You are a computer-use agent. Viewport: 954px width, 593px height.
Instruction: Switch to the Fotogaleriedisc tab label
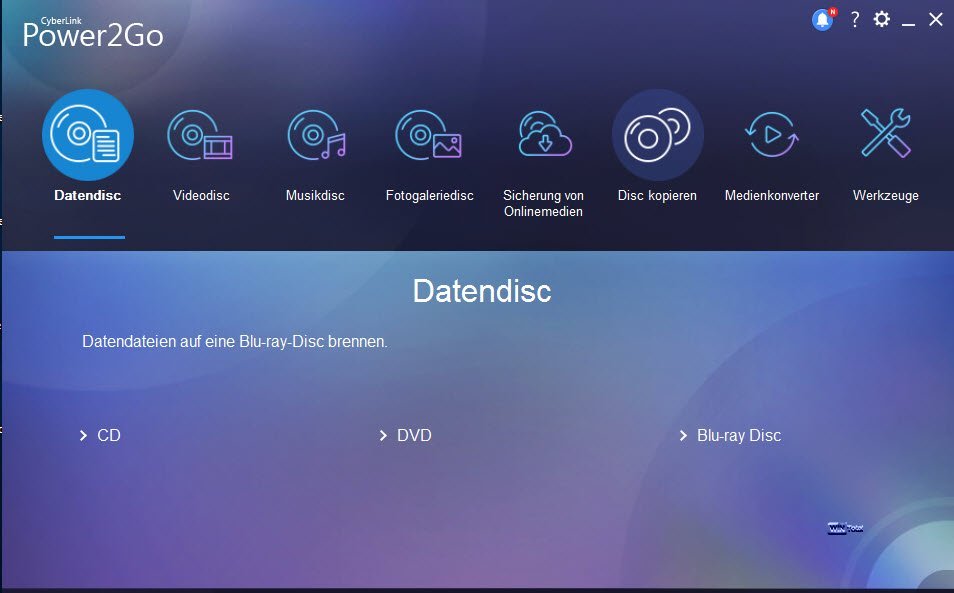coord(430,195)
